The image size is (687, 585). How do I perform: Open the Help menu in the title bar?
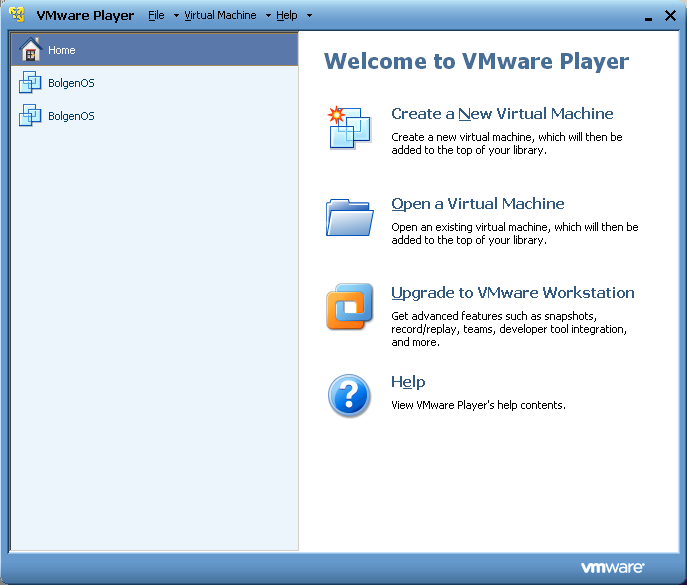(287, 15)
